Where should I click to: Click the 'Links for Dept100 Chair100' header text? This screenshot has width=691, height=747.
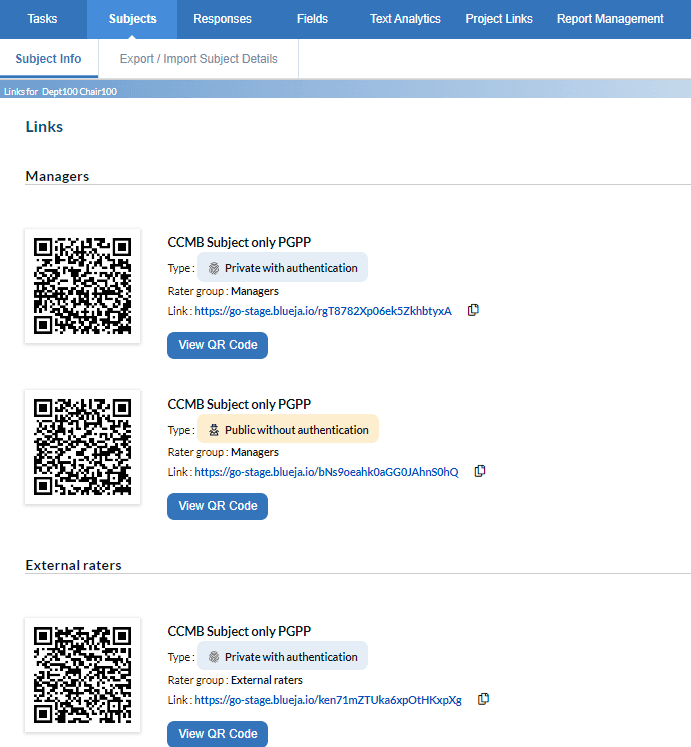pyautogui.click(x=60, y=91)
